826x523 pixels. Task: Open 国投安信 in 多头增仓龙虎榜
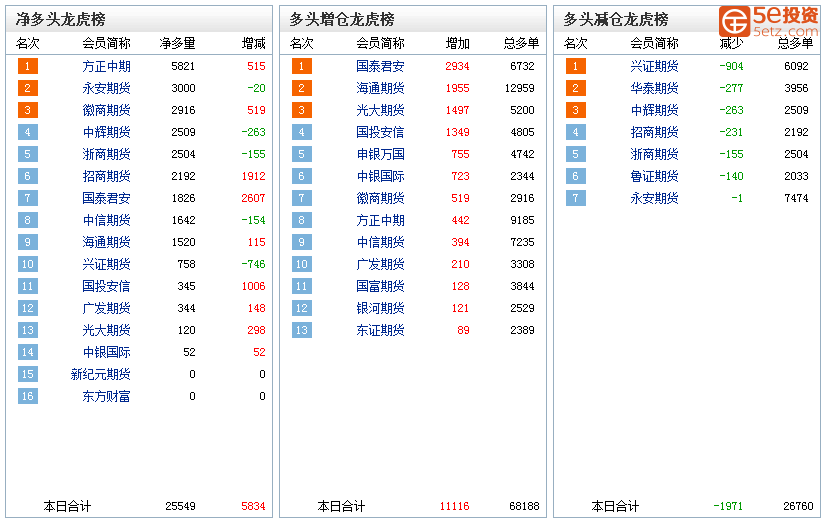(380, 132)
